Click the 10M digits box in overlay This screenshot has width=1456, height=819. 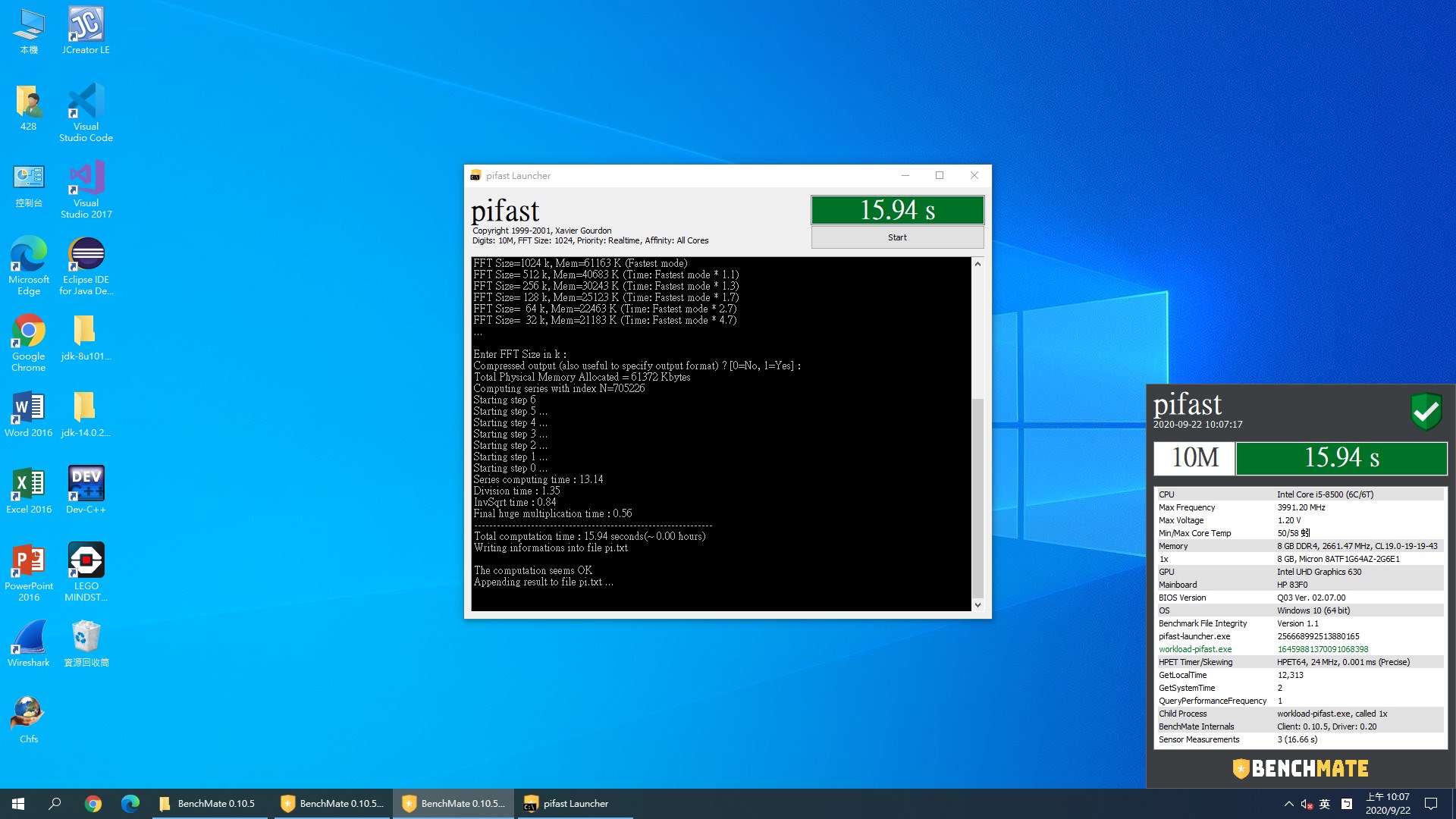1194,458
